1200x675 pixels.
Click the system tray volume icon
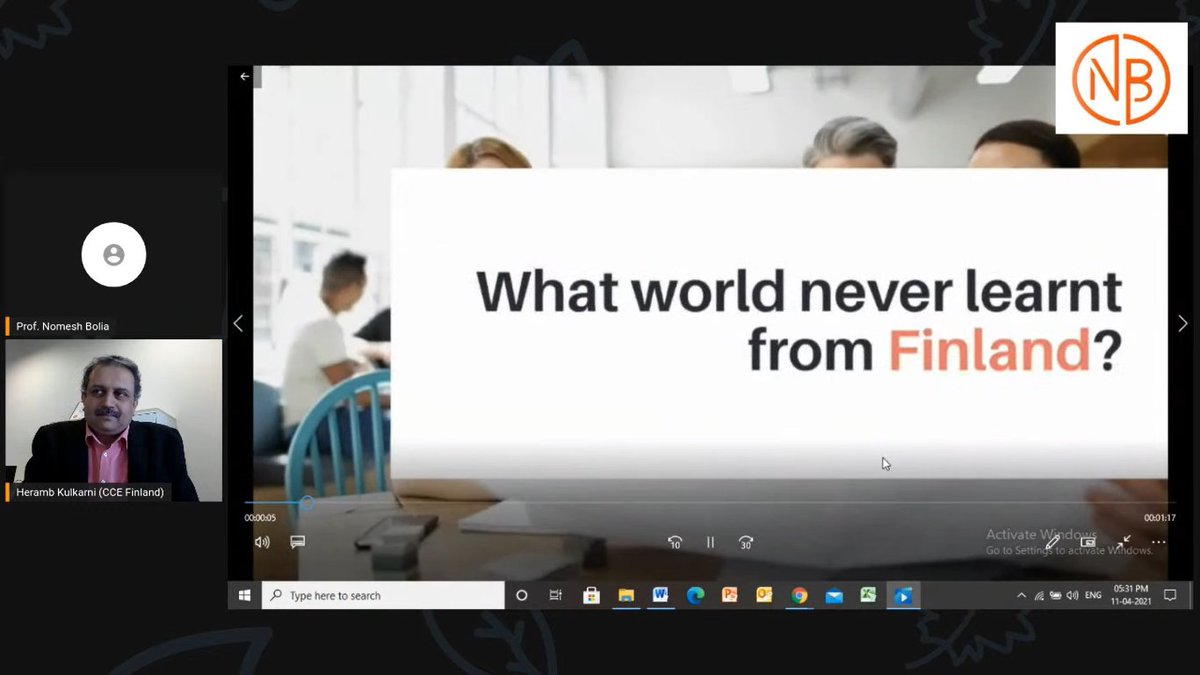pos(1072,595)
